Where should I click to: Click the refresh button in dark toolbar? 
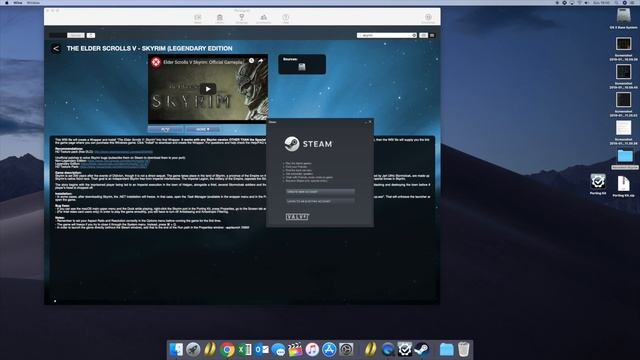[x=91, y=36]
